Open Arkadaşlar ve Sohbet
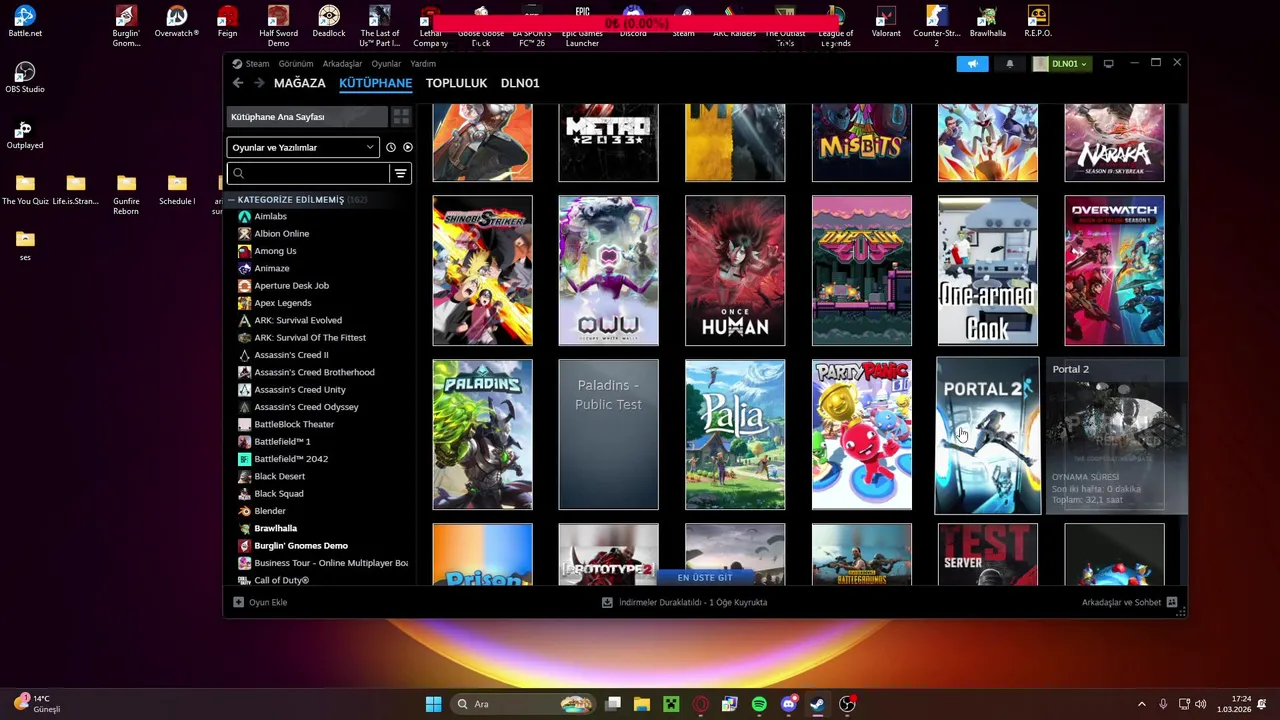 [1129, 602]
